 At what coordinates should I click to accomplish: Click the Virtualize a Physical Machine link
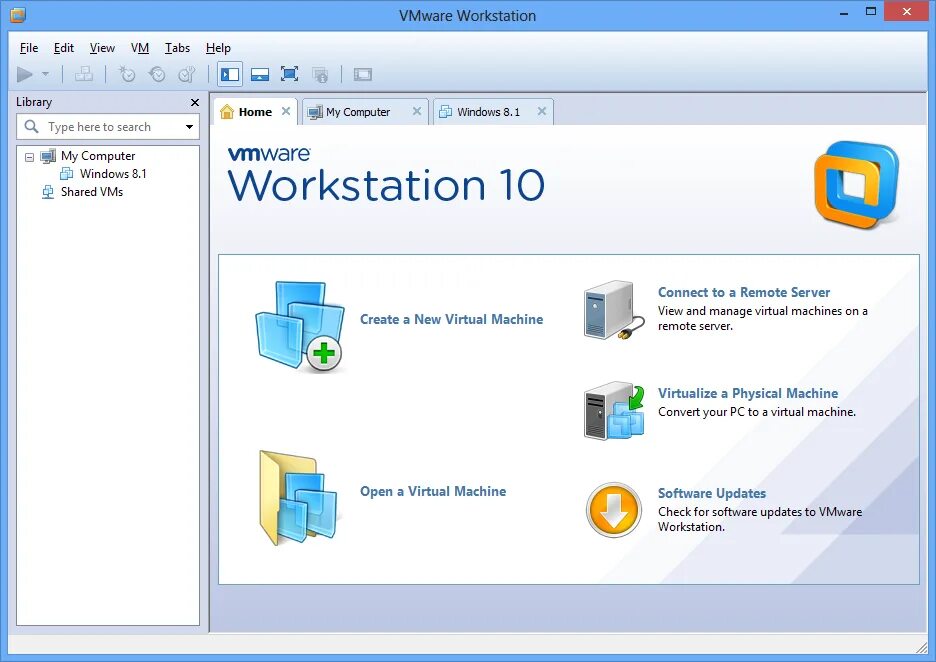pyautogui.click(x=748, y=393)
